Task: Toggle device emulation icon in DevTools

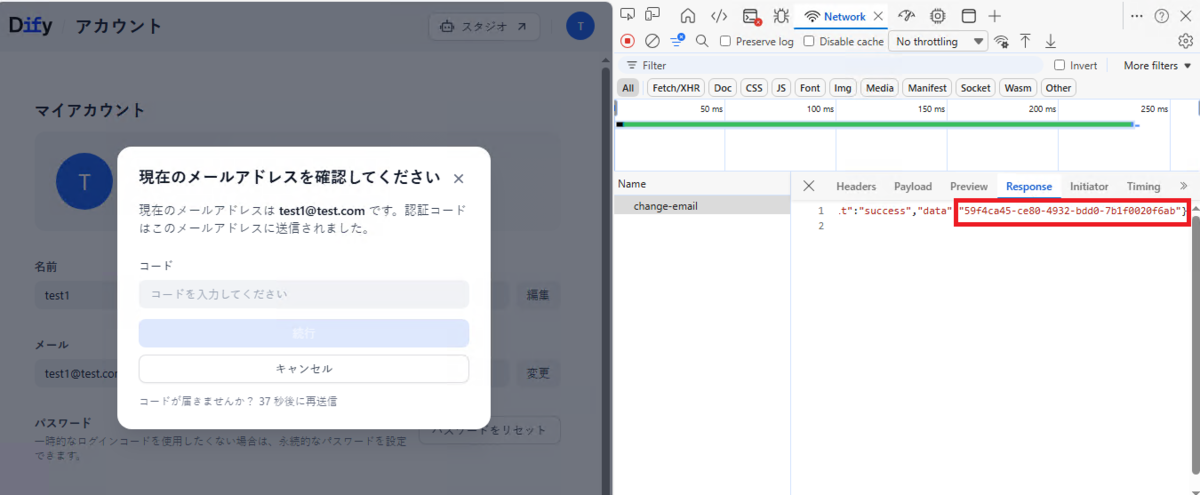Action: [652, 15]
